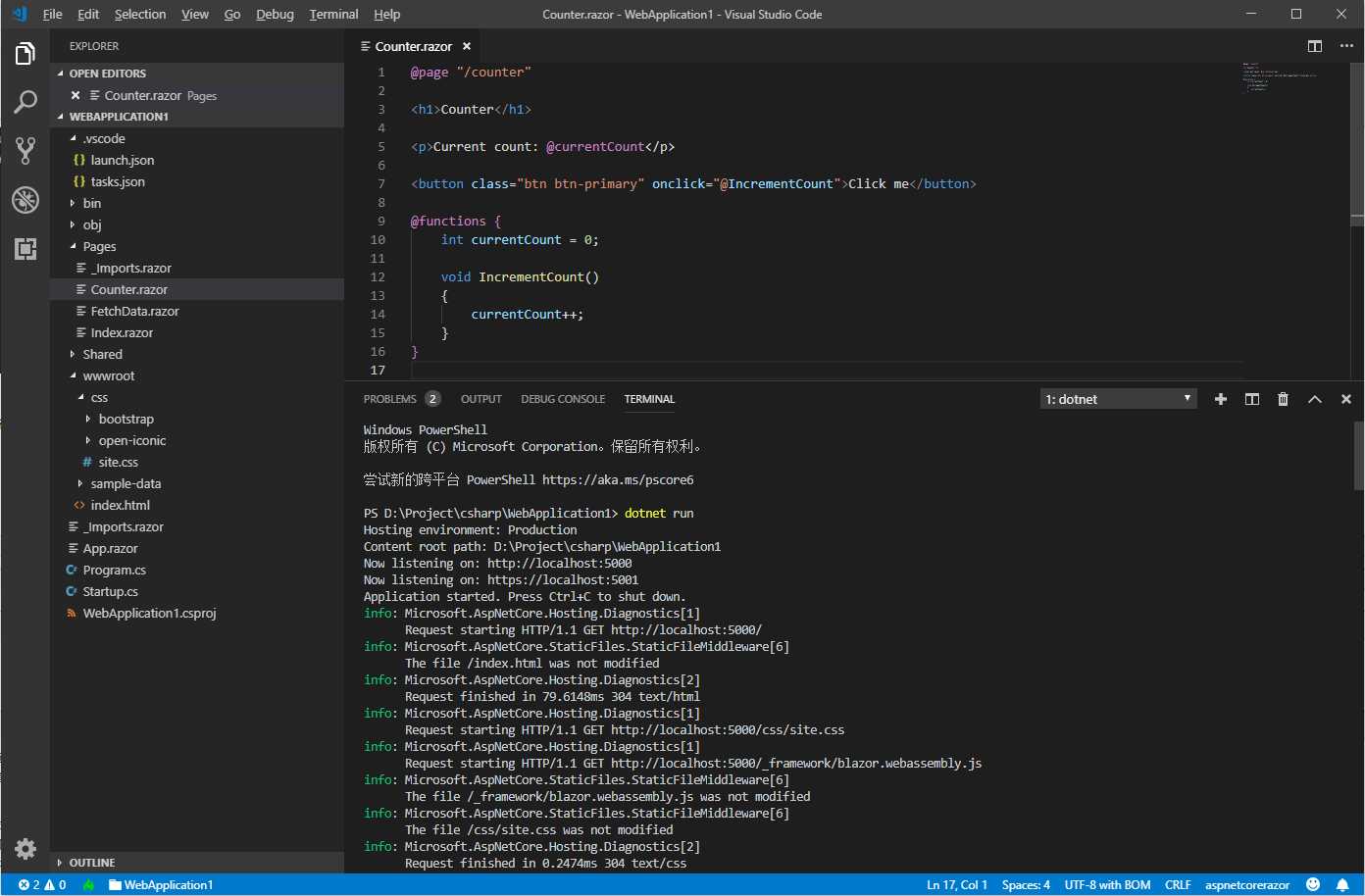Open the Edit menu
The width and height of the screenshot is (1365, 896).
point(88,14)
